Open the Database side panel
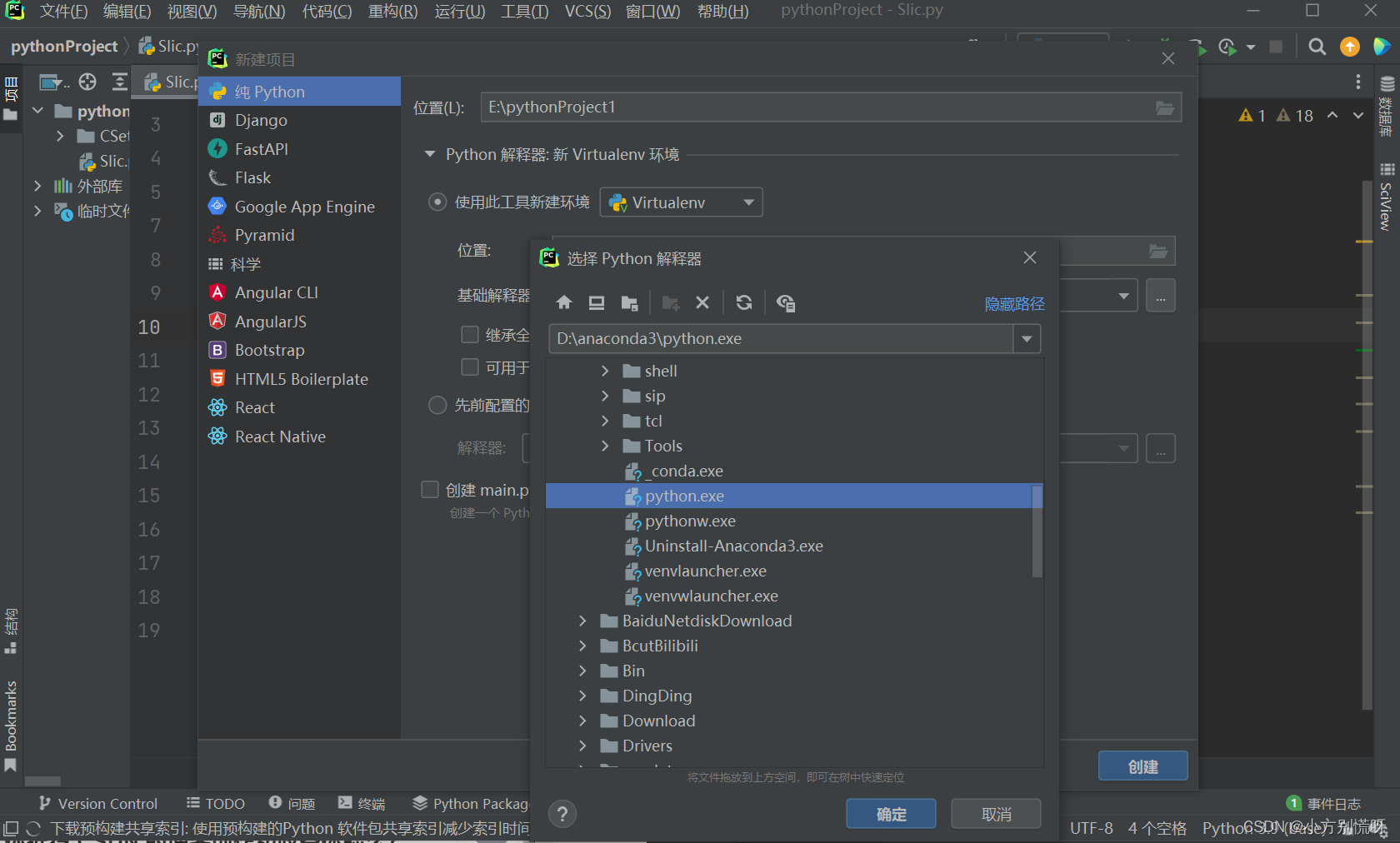Viewport: 1400px width, 843px height. (1387, 107)
